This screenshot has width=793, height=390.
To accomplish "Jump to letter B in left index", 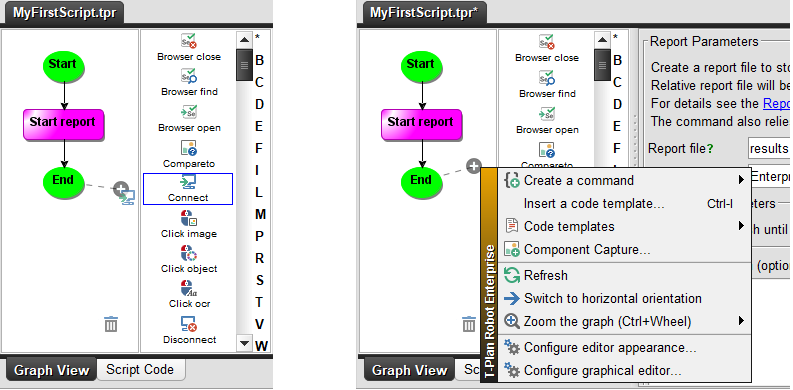I will (259, 61).
